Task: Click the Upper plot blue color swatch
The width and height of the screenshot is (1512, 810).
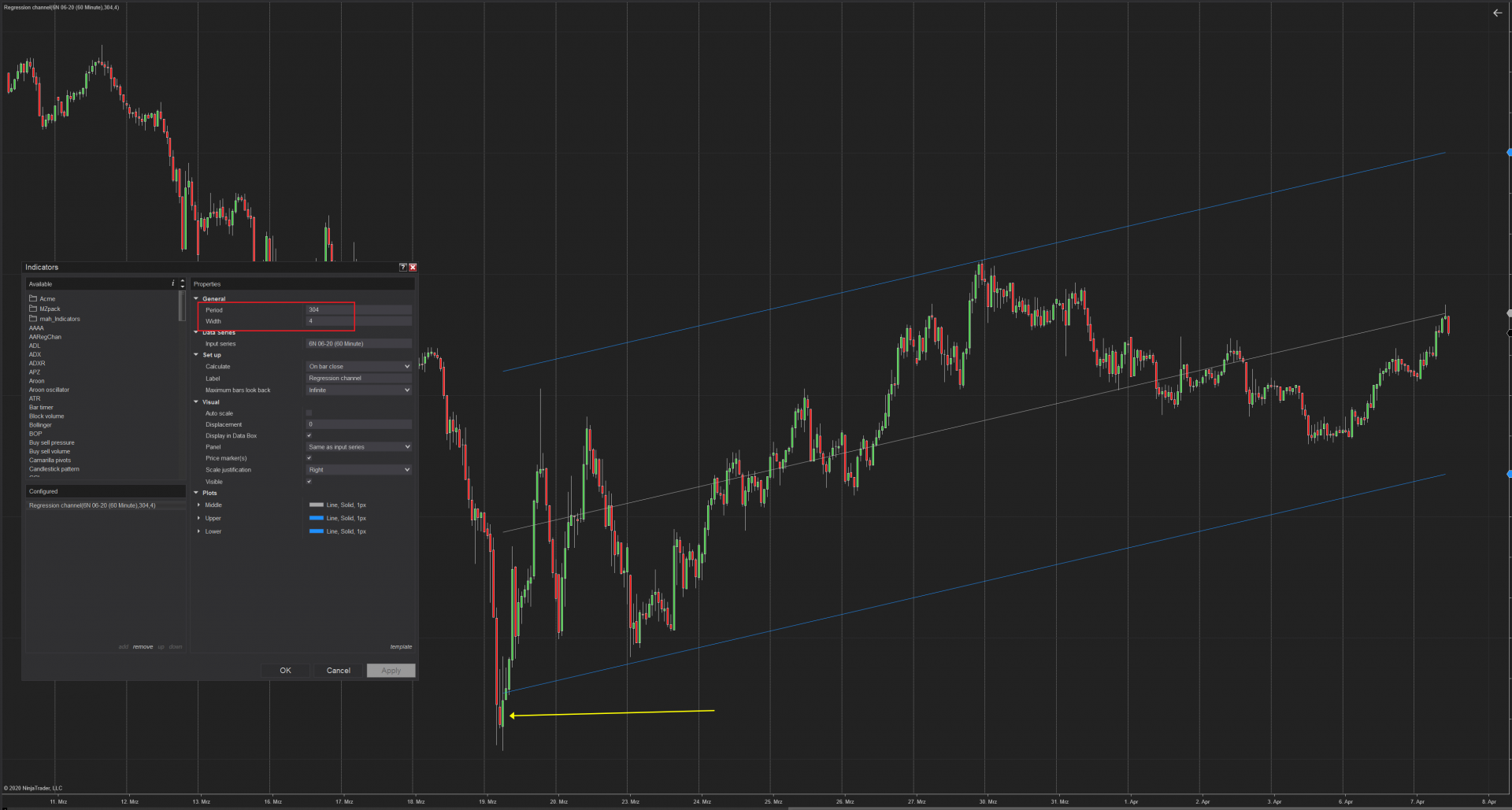Action: point(317,518)
